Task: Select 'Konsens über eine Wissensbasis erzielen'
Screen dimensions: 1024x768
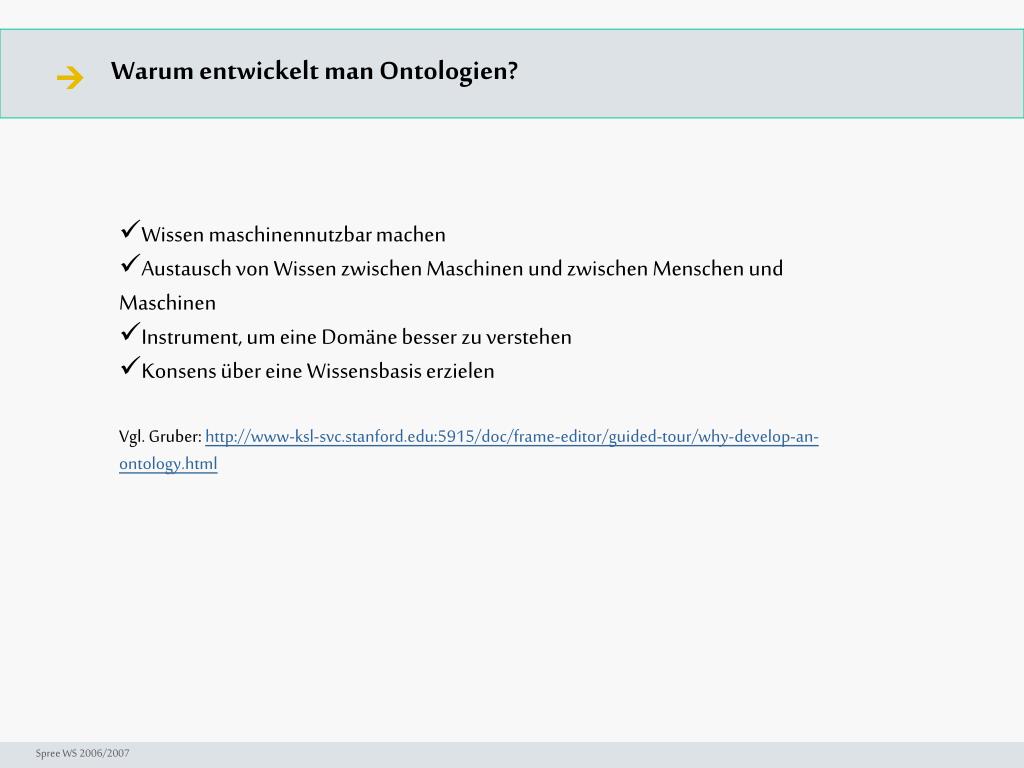Action: coord(318,371)
